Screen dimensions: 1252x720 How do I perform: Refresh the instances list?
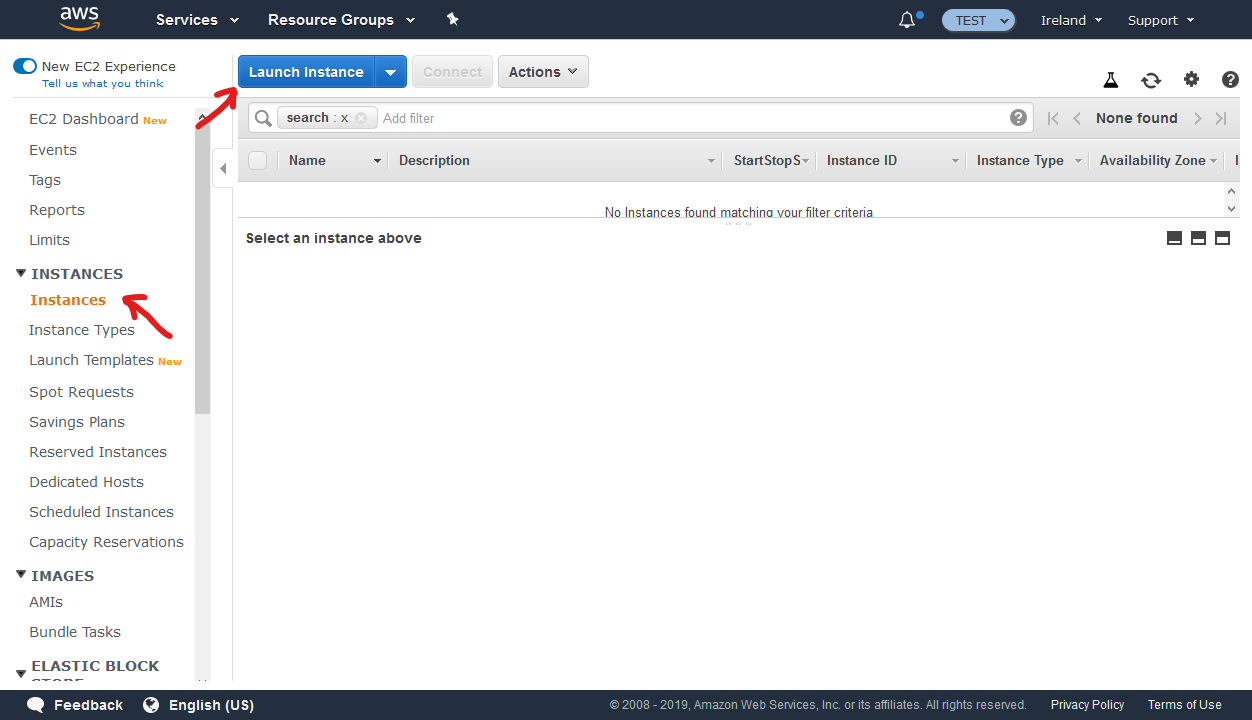[1151, 80]
